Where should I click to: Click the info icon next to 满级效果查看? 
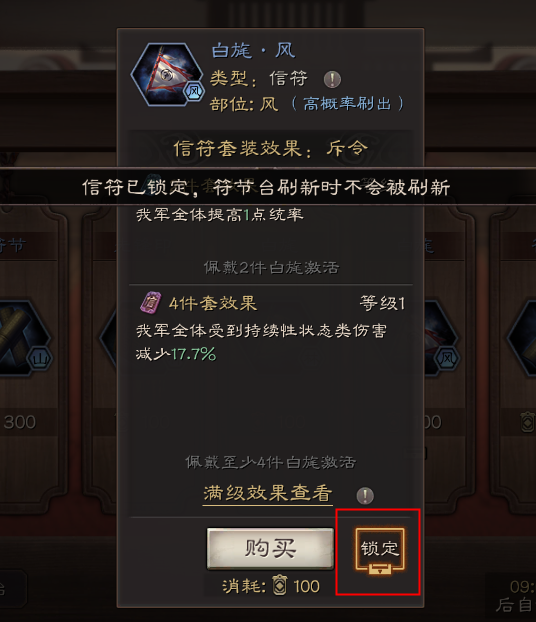tap(365, 495)
